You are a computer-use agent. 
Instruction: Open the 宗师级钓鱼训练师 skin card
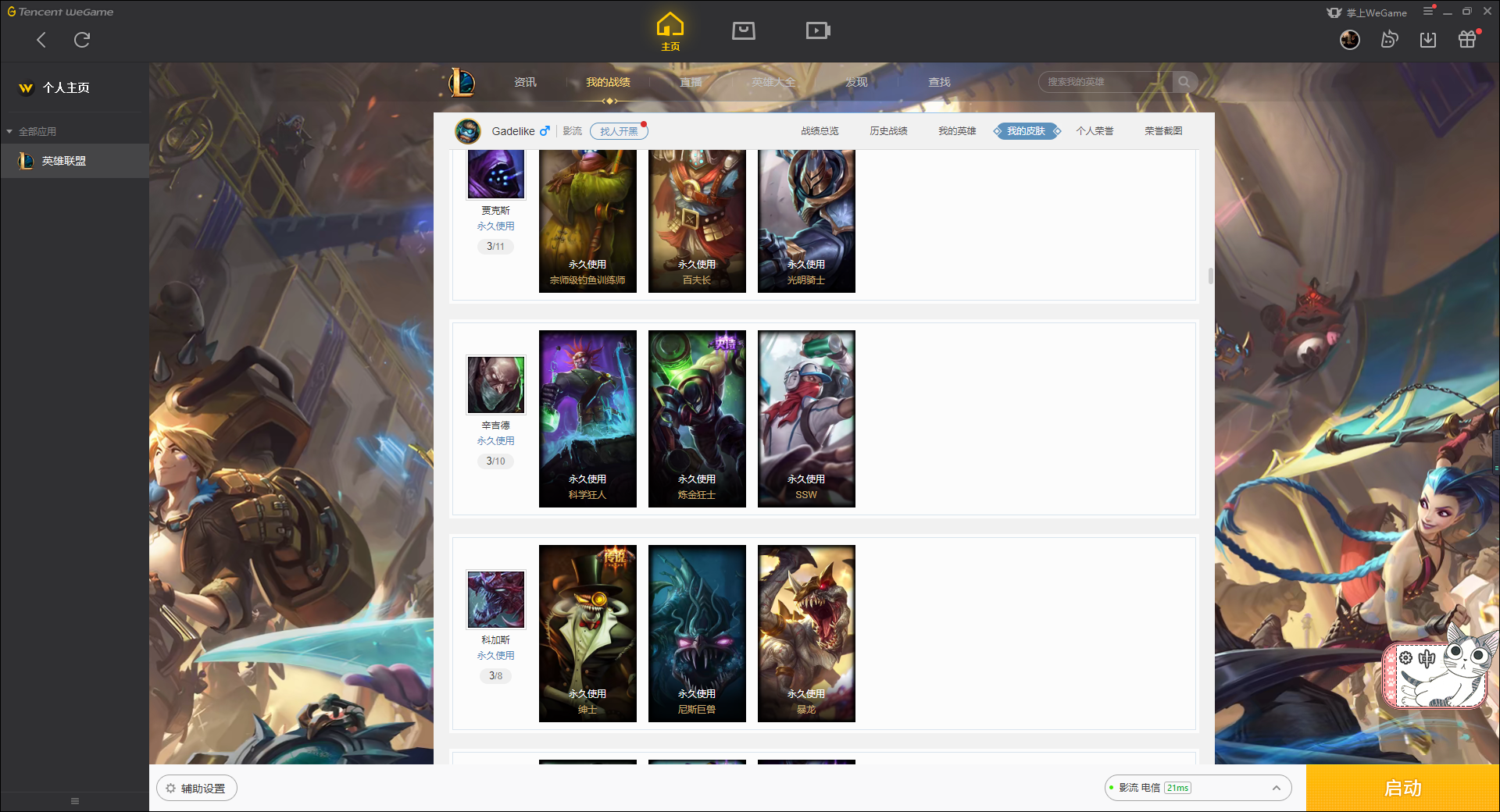click(x=587, y=221)
